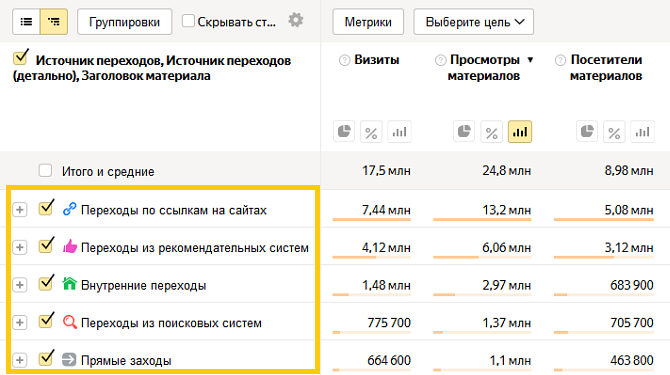The width and height of the screenshot is (670, 375).
Task: Open the Метрики button
Action: point(368,22)
